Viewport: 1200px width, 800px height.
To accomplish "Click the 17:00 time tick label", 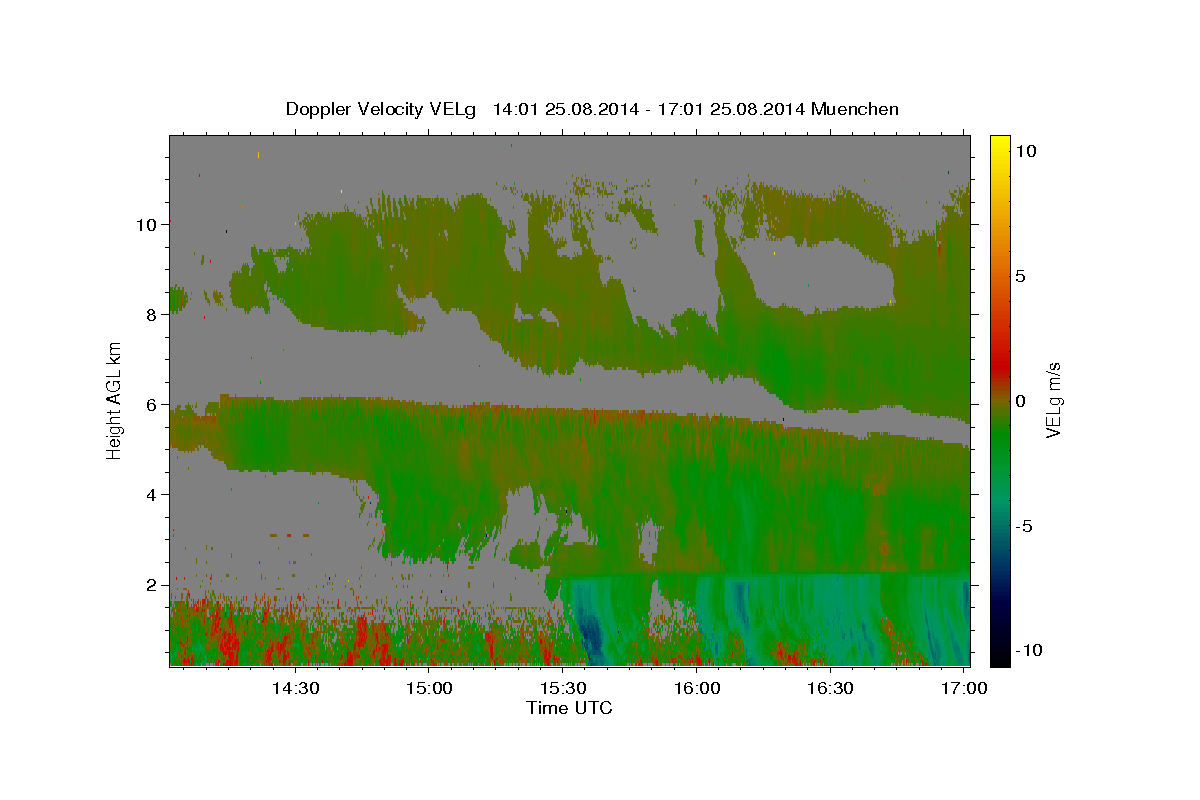I will [964, 689].
